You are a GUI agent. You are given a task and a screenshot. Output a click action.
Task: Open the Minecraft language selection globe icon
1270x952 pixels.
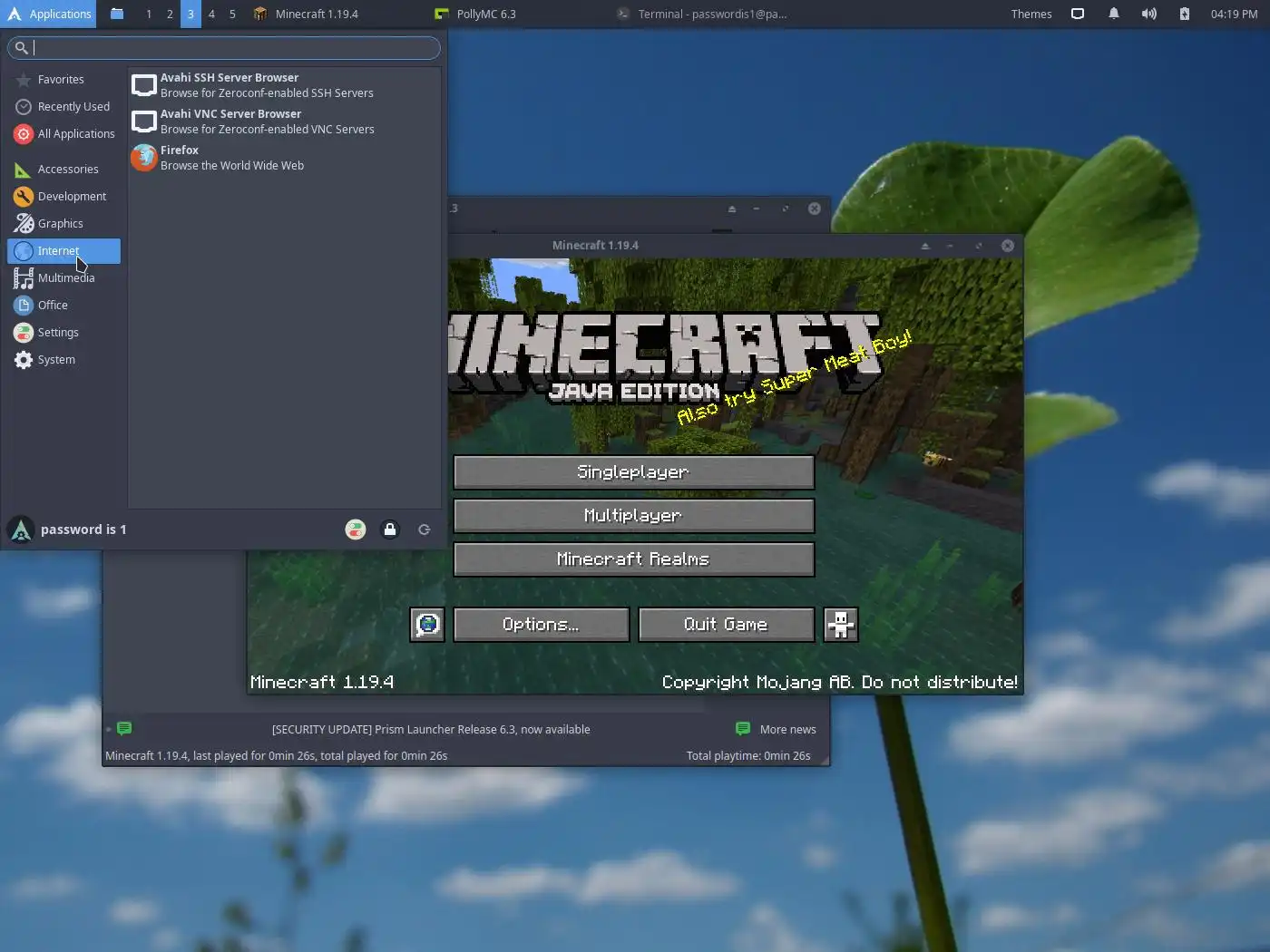point(427,624)
